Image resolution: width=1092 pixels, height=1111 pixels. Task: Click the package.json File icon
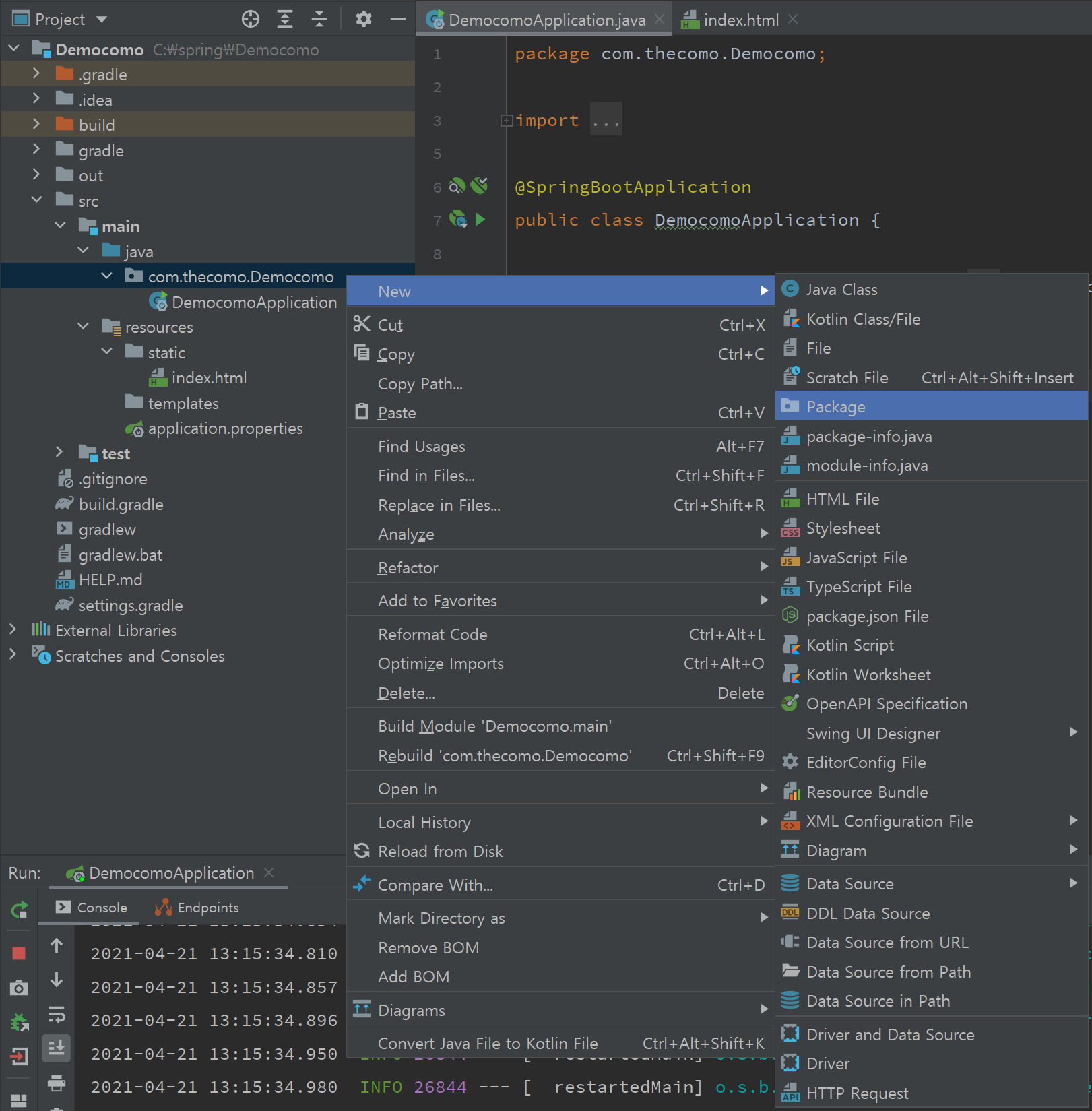coord(790,616)
